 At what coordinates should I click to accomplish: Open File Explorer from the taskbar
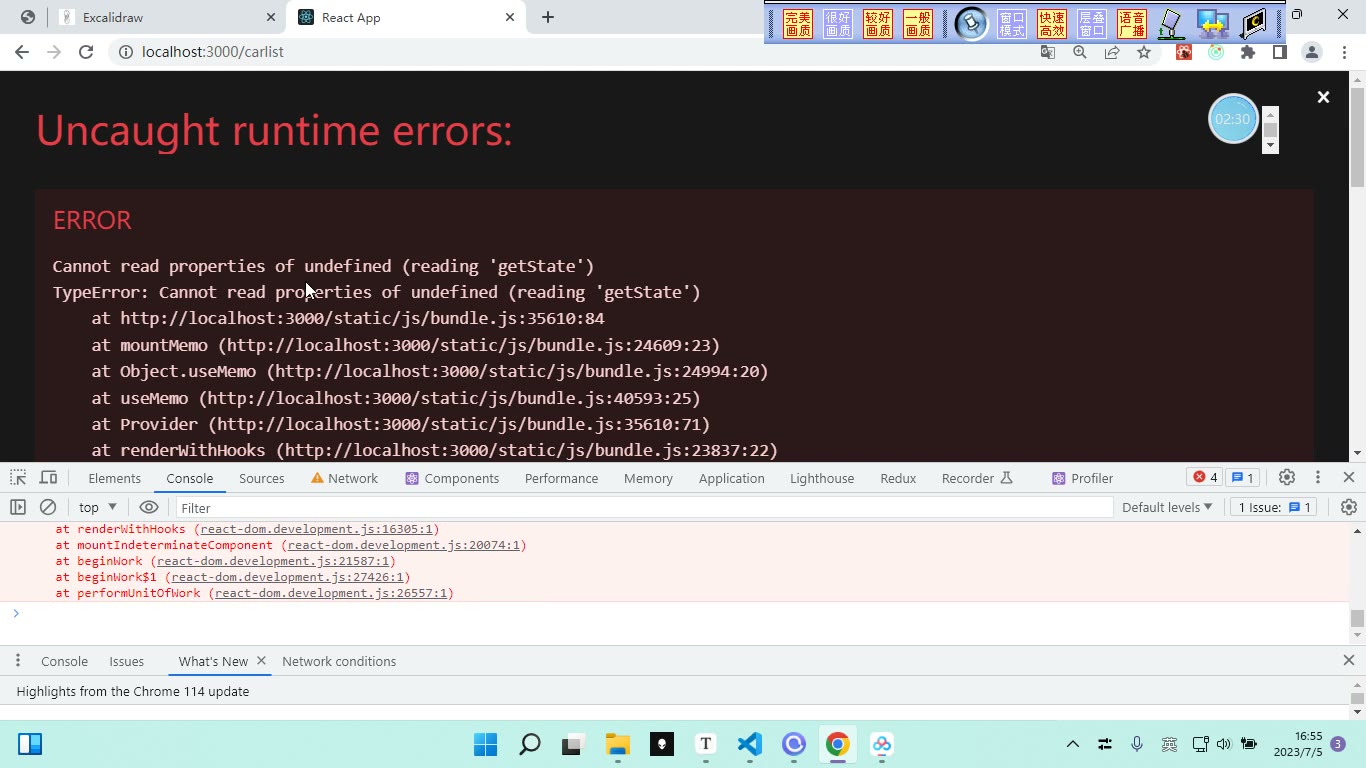[x=618, y=744]
